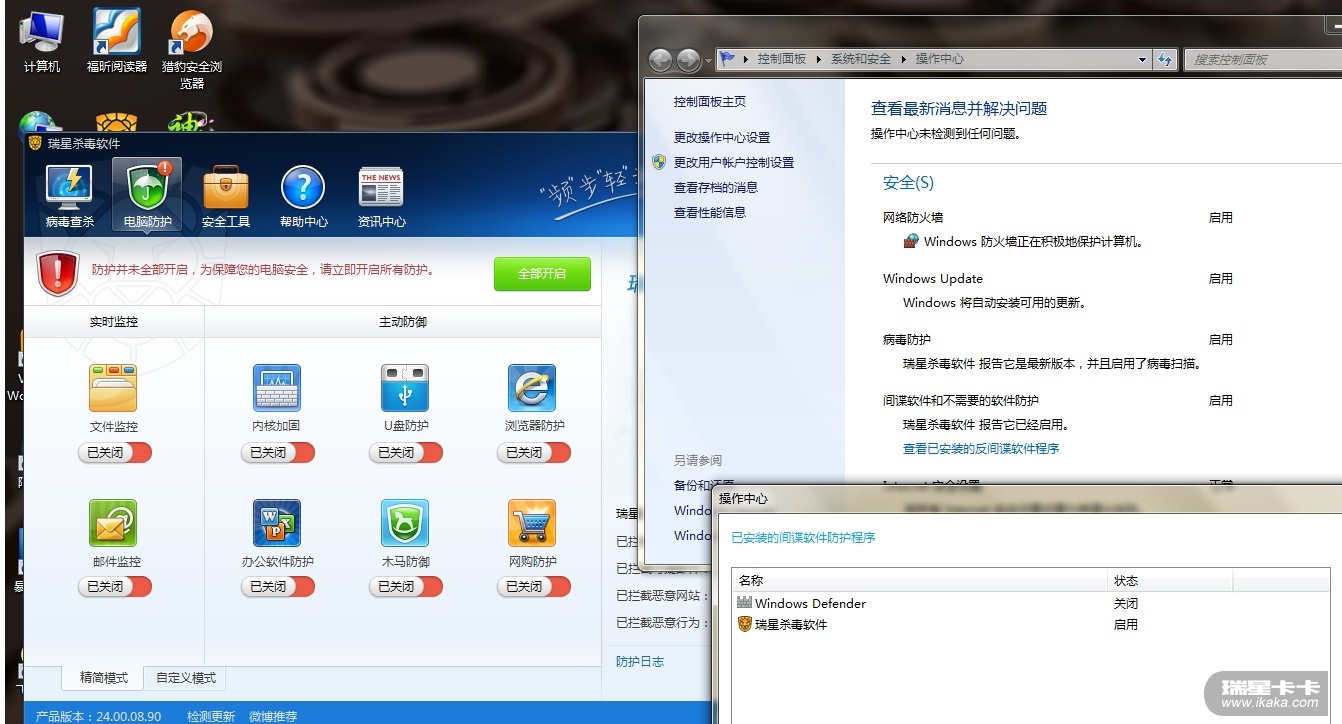Switch to the 精简模式 tab
Viewport: 1342px width, 724px height.
point(104,678)
